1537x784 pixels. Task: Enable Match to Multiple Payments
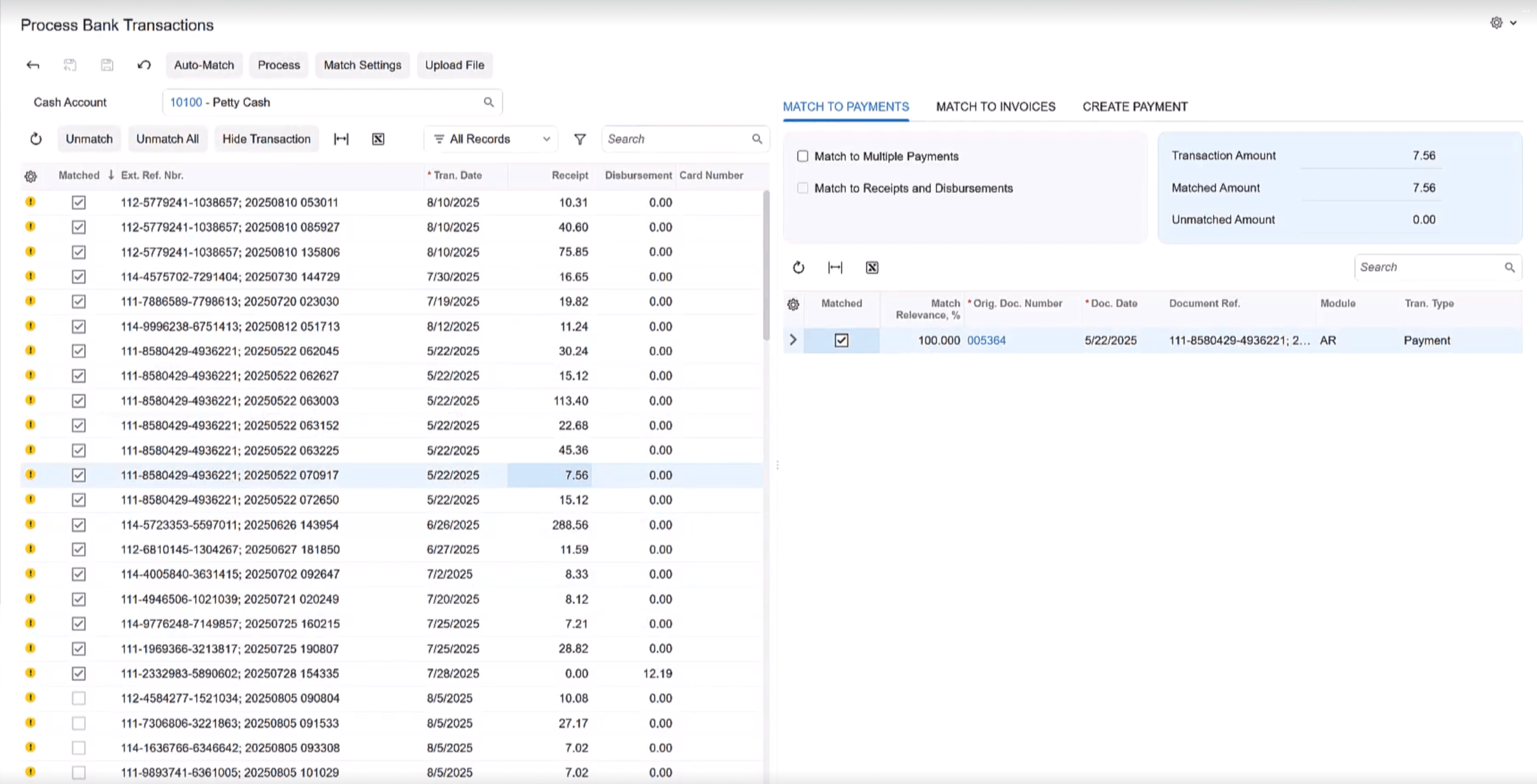pyautogui.click(x=803, y=156)
